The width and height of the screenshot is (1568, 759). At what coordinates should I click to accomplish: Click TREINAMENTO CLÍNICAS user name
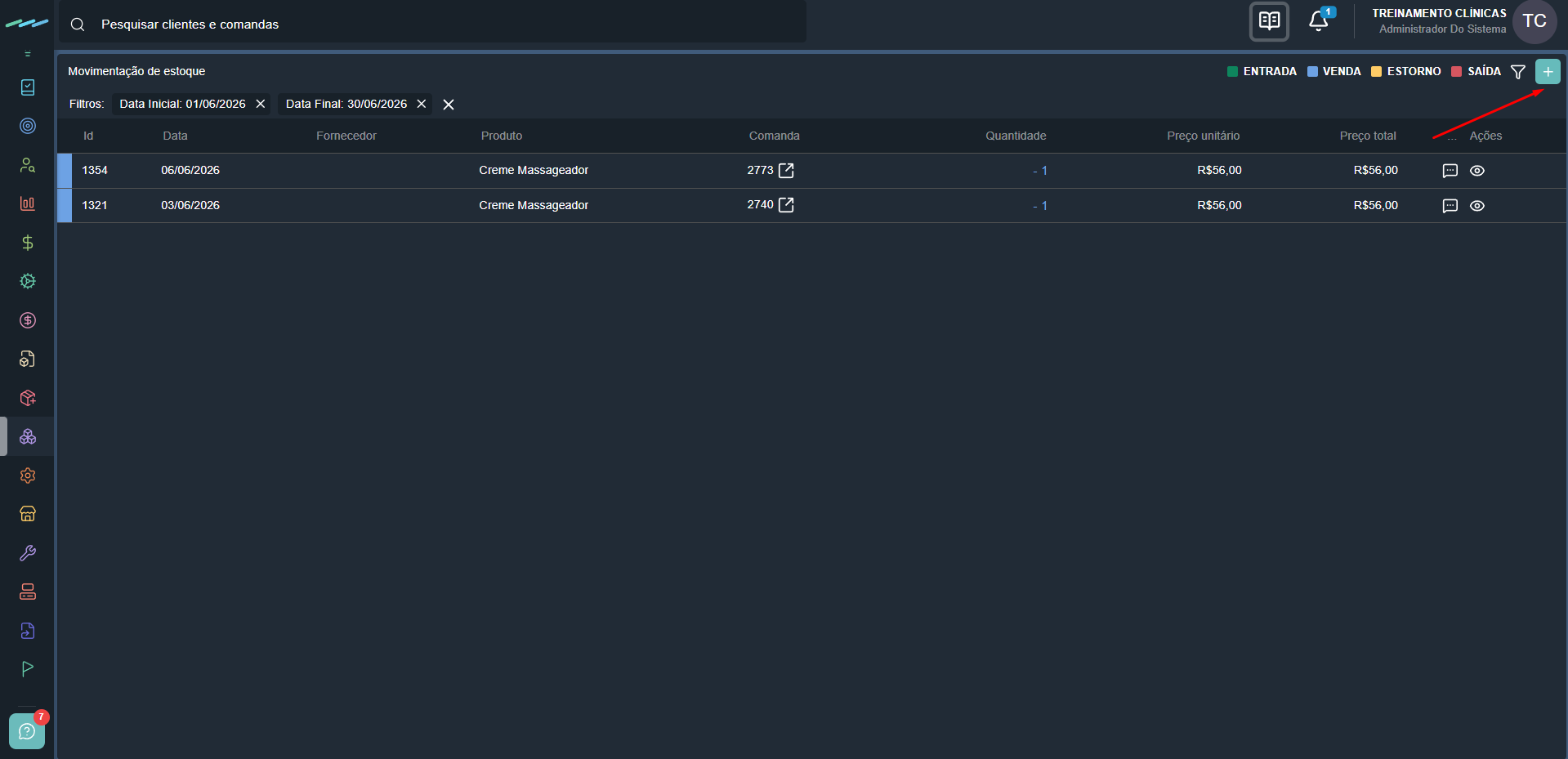[x=1439, y=13]
